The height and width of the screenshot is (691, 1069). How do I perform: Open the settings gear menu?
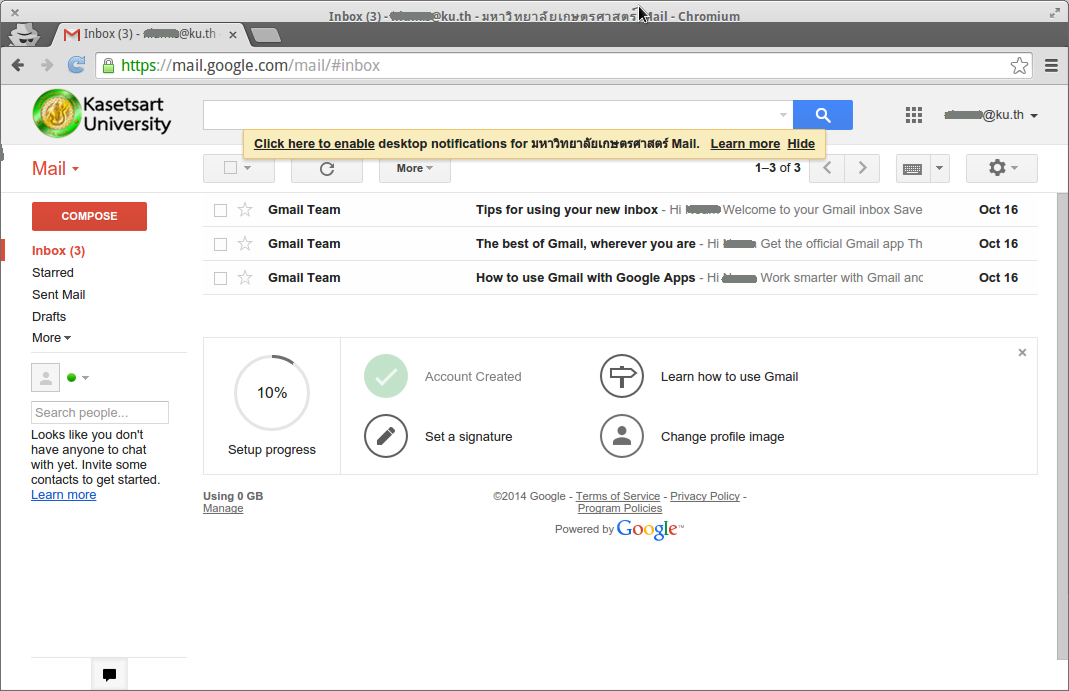(x=1002, y=168)
